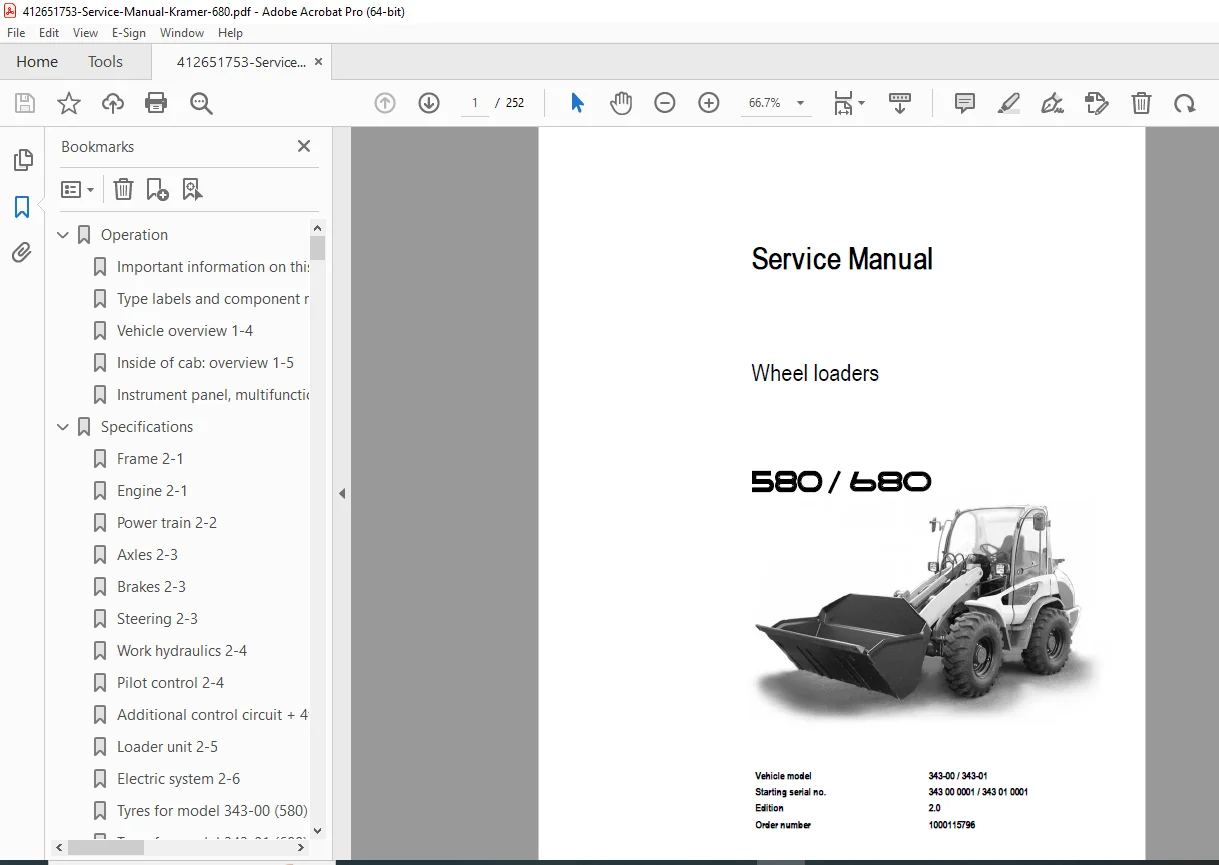Screen dimensions: 1219x865
Task: Switch to the Tools tab
Action: [x=105, y=62]
